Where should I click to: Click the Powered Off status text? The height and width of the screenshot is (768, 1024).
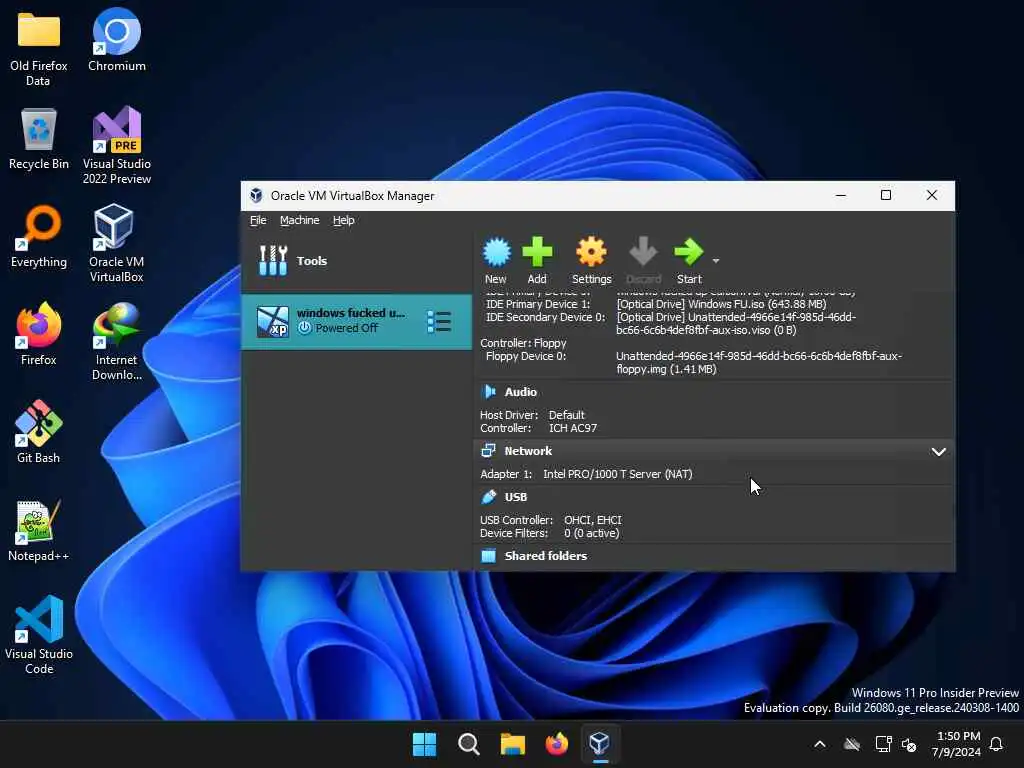point(347,328)
